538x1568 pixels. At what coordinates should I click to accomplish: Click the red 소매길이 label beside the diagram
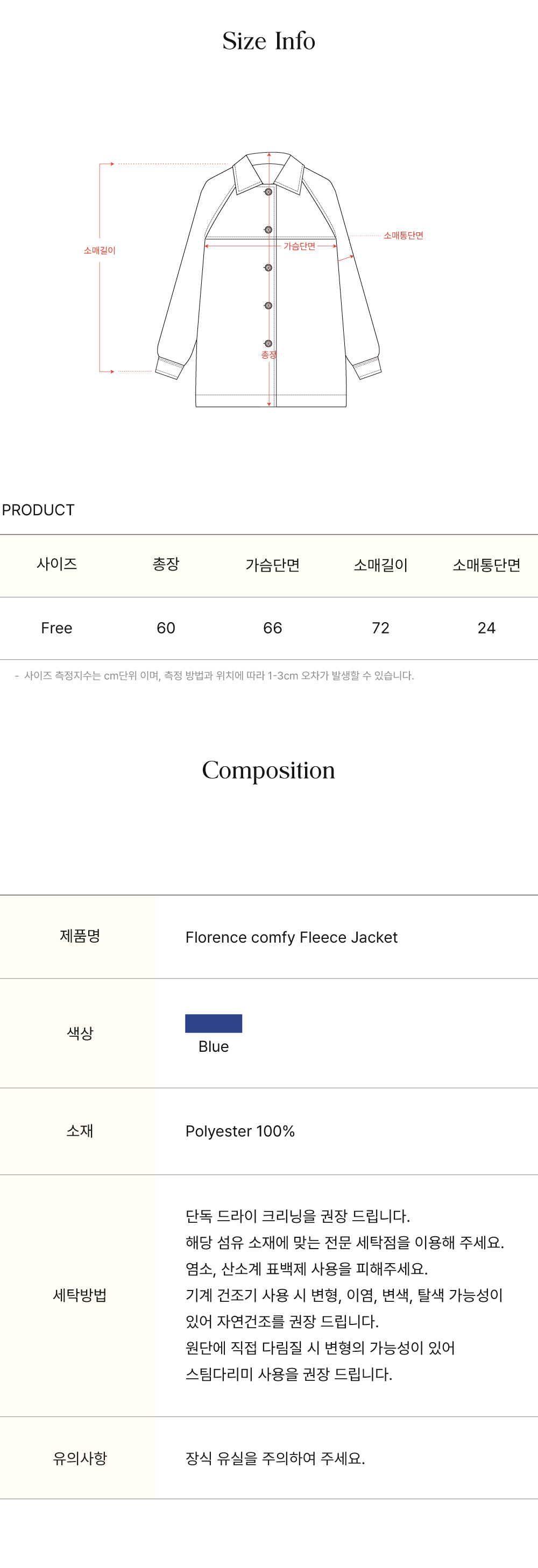click(100, 250)
